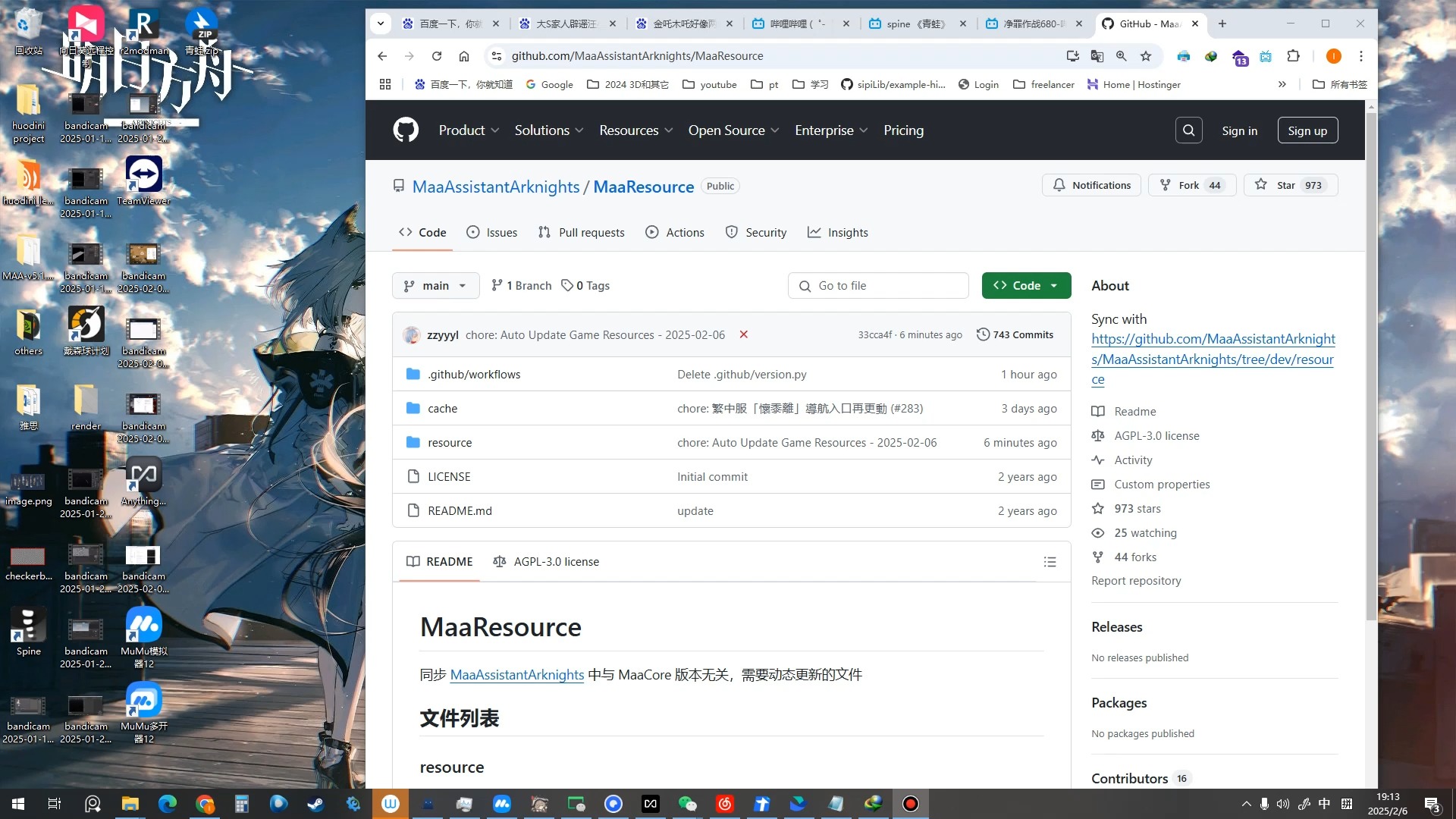
Task: Expand the Product navigation menu
Action: coord(468,130)
